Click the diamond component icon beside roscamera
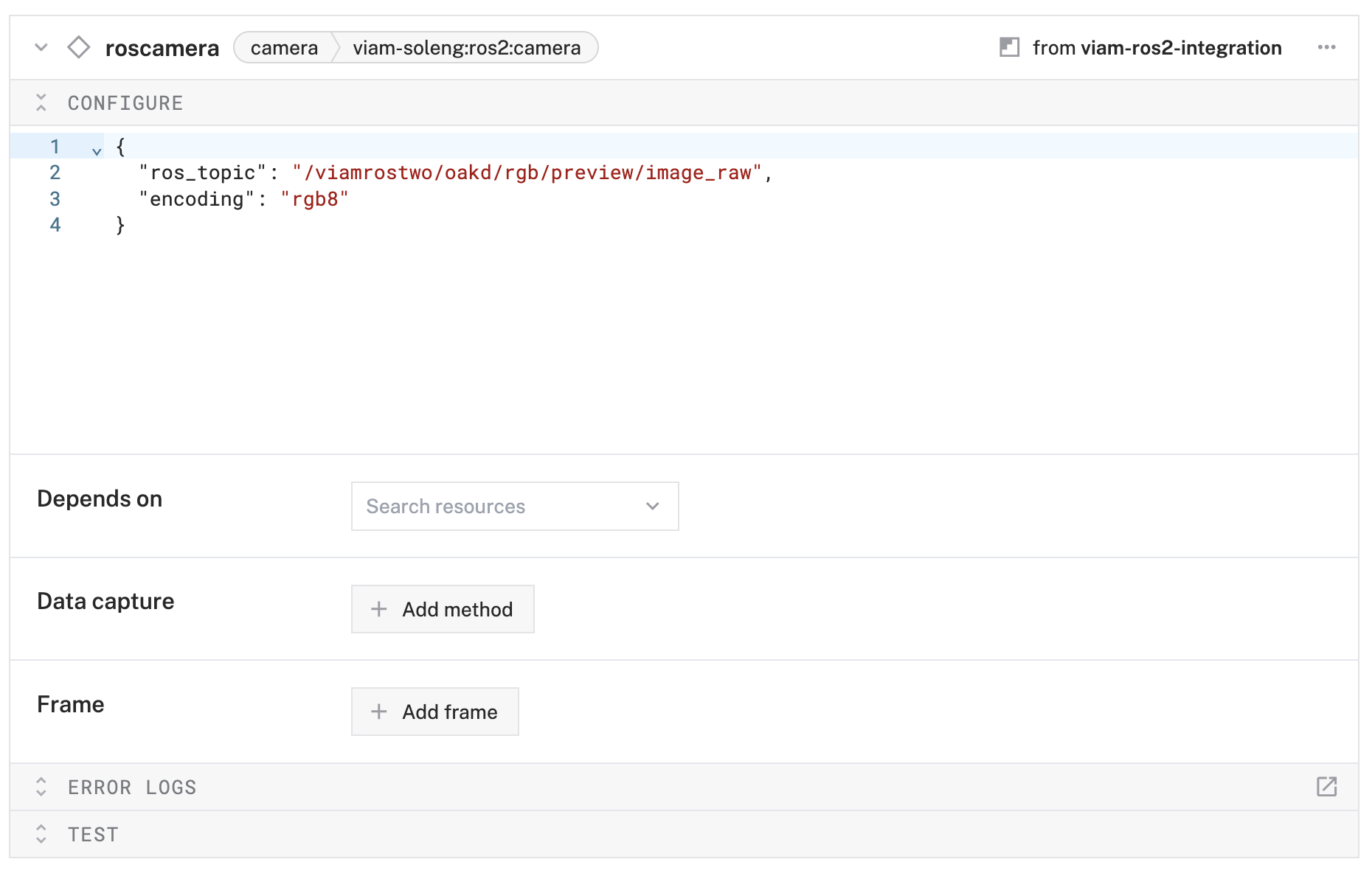Image resolution: width=1372 pixels, height=876 pixels. (x=78, y=48)
